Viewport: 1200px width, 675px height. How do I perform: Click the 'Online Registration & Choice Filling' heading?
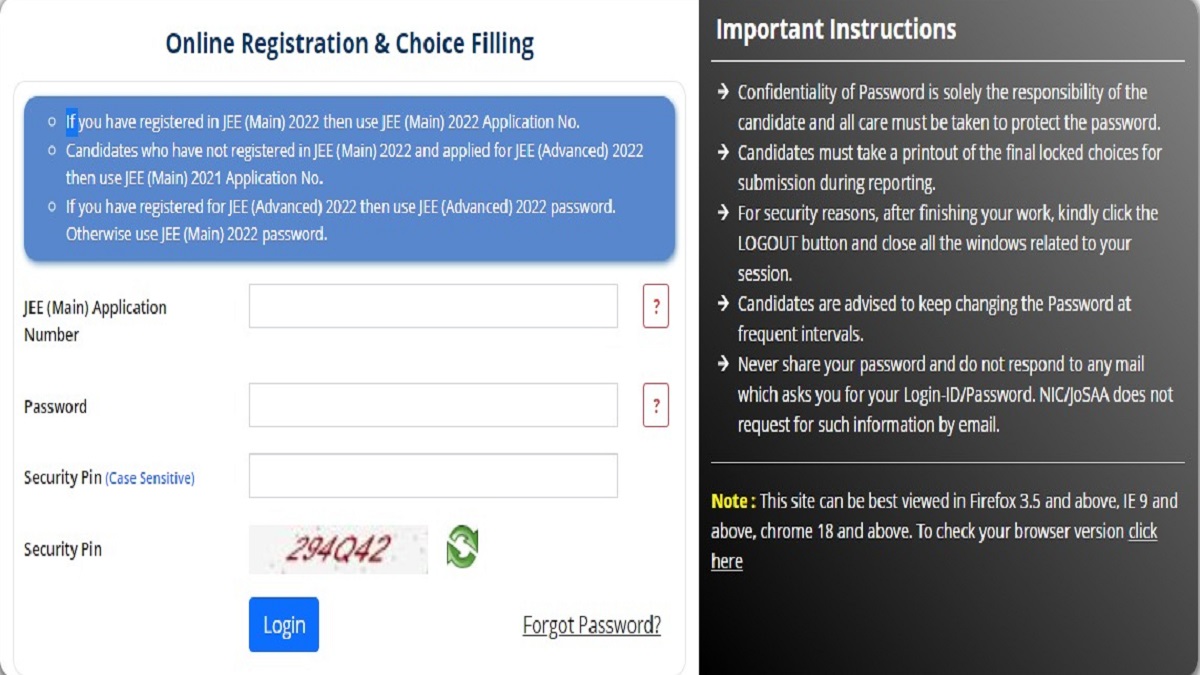(349, 44)
